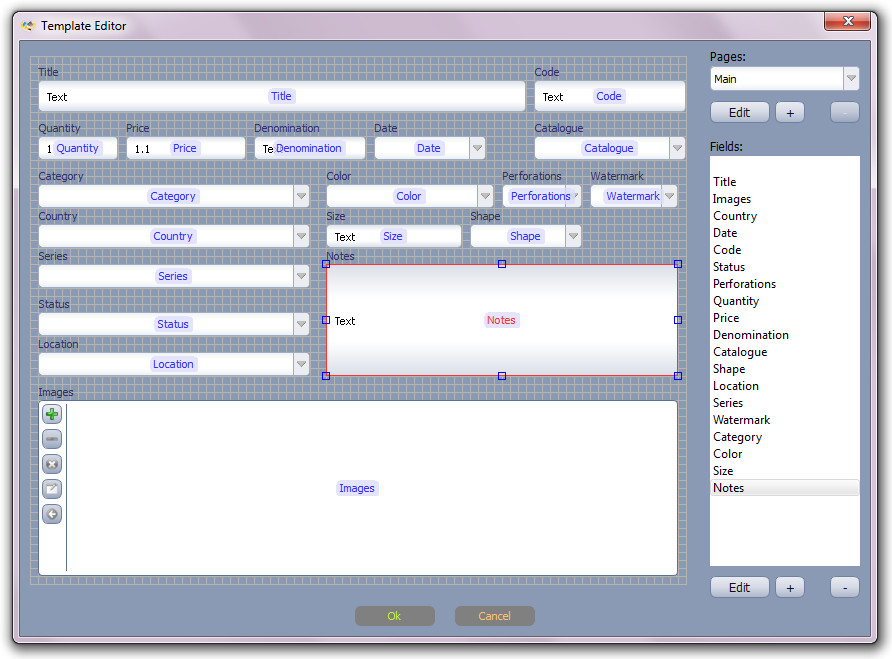The width and height of the screenshot is (892, 659).
Task: Click the plus button under Pages
Action: pos(790,112)
